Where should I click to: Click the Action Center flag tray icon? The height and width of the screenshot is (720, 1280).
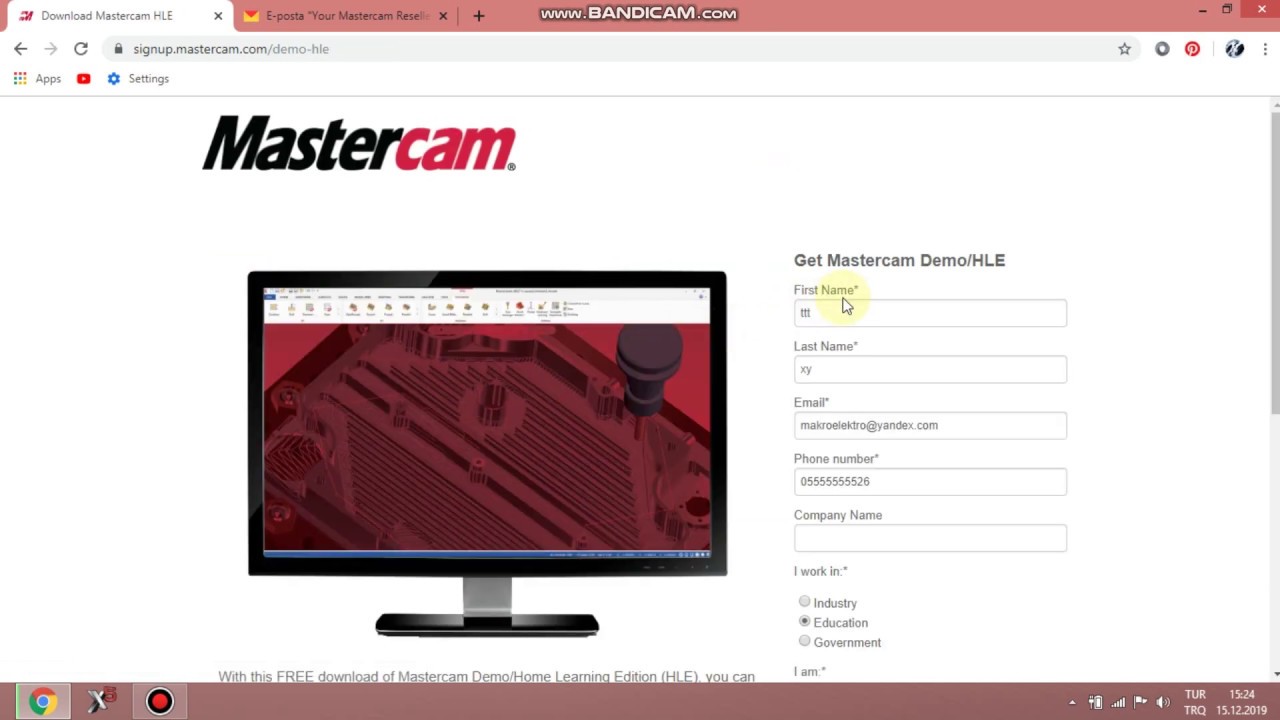[1140, 702]
